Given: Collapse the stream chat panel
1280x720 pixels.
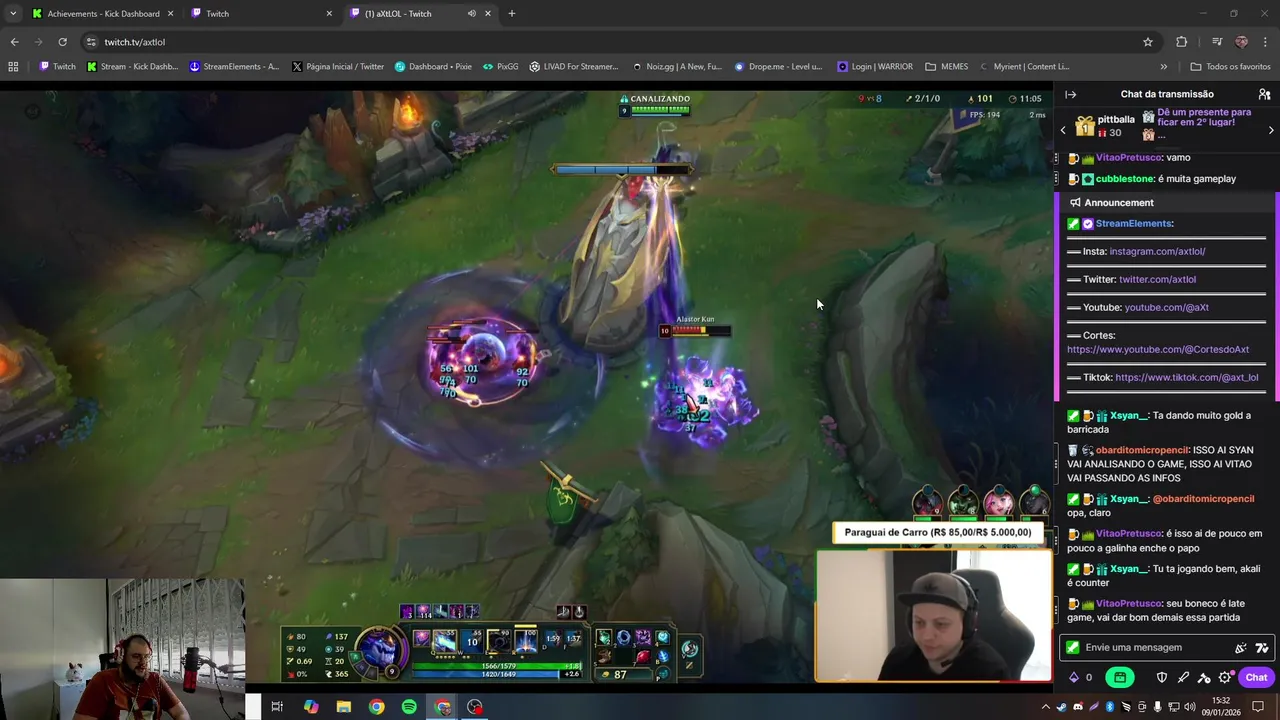Looking at the screenshot, I should (1070, 94).
